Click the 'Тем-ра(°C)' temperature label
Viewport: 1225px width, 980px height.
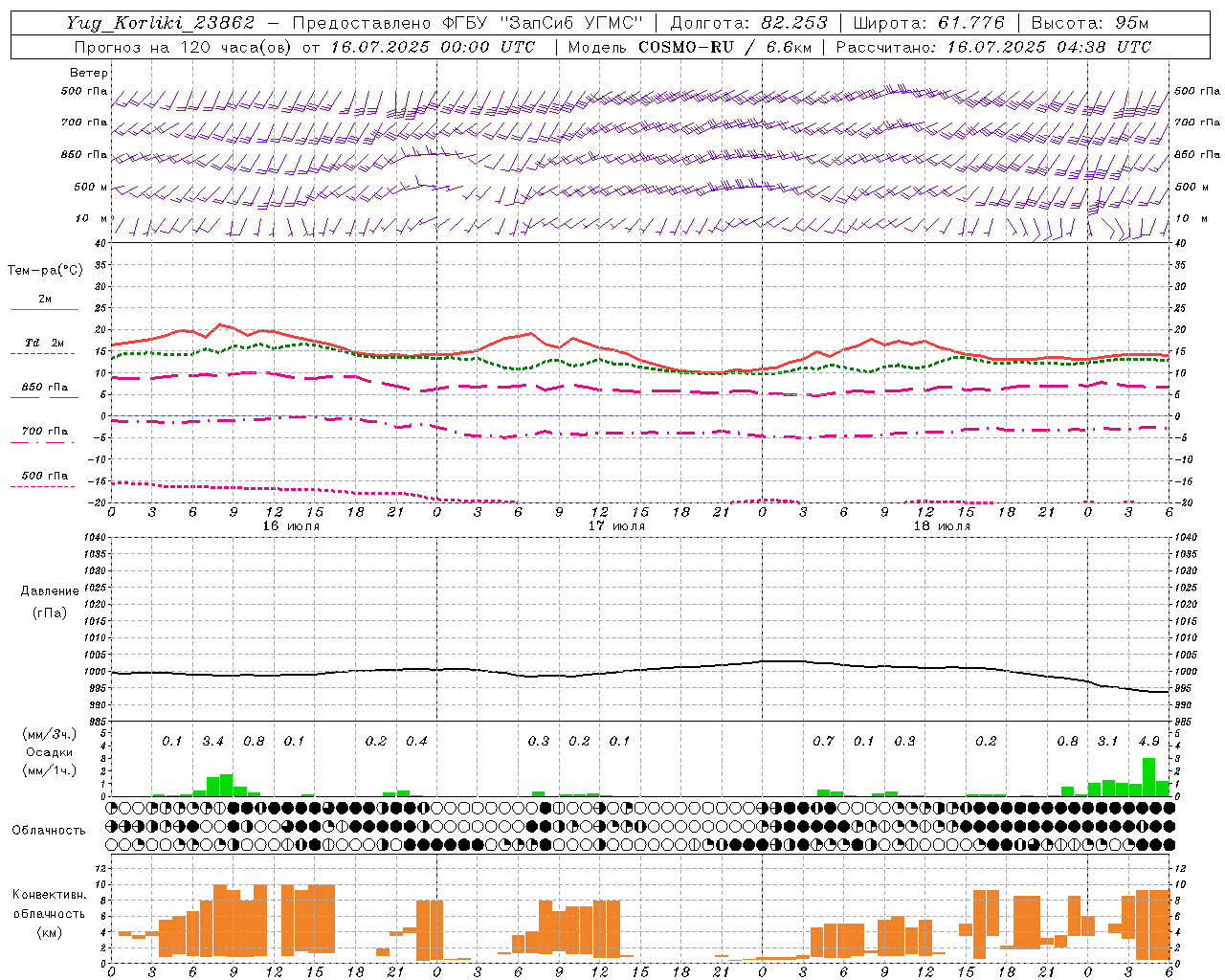pos(45,271)
